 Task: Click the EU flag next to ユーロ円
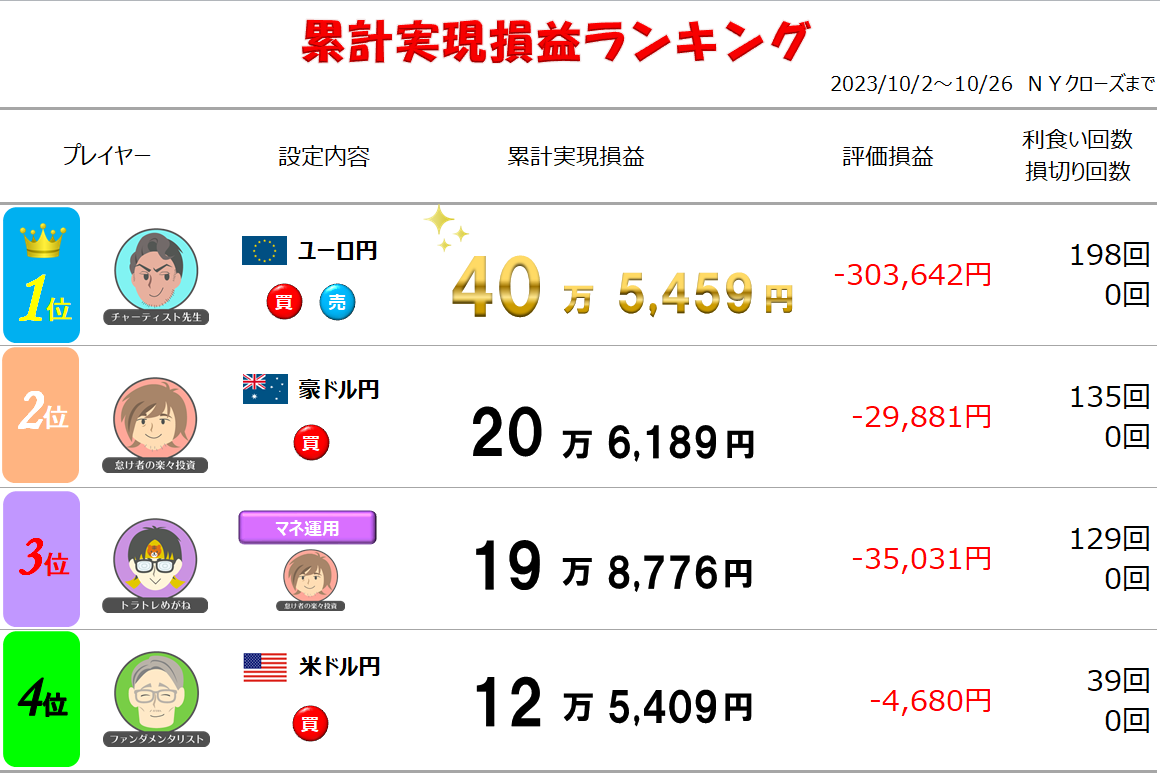pyautogui.click(x=264, y=250)
